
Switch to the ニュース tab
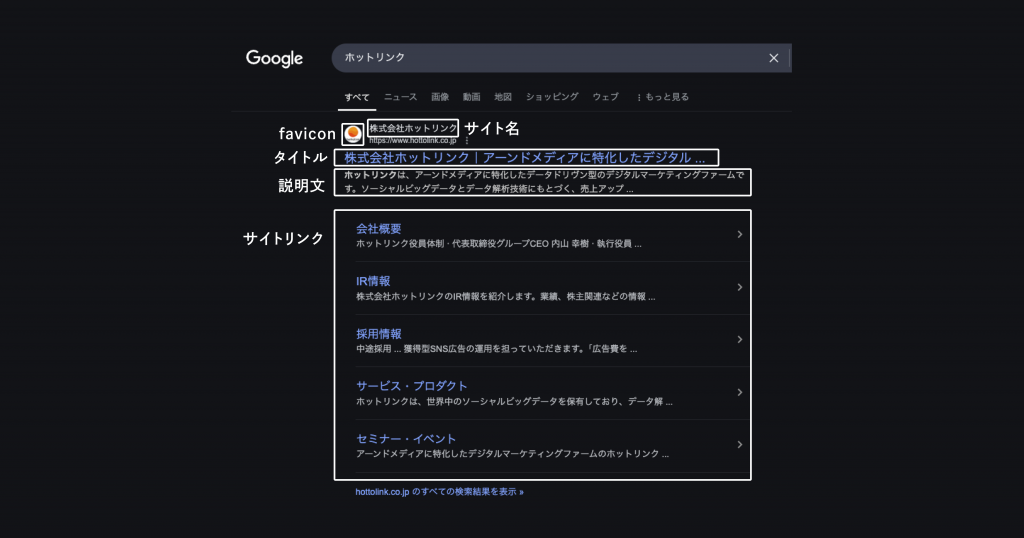tap(400, 97)
